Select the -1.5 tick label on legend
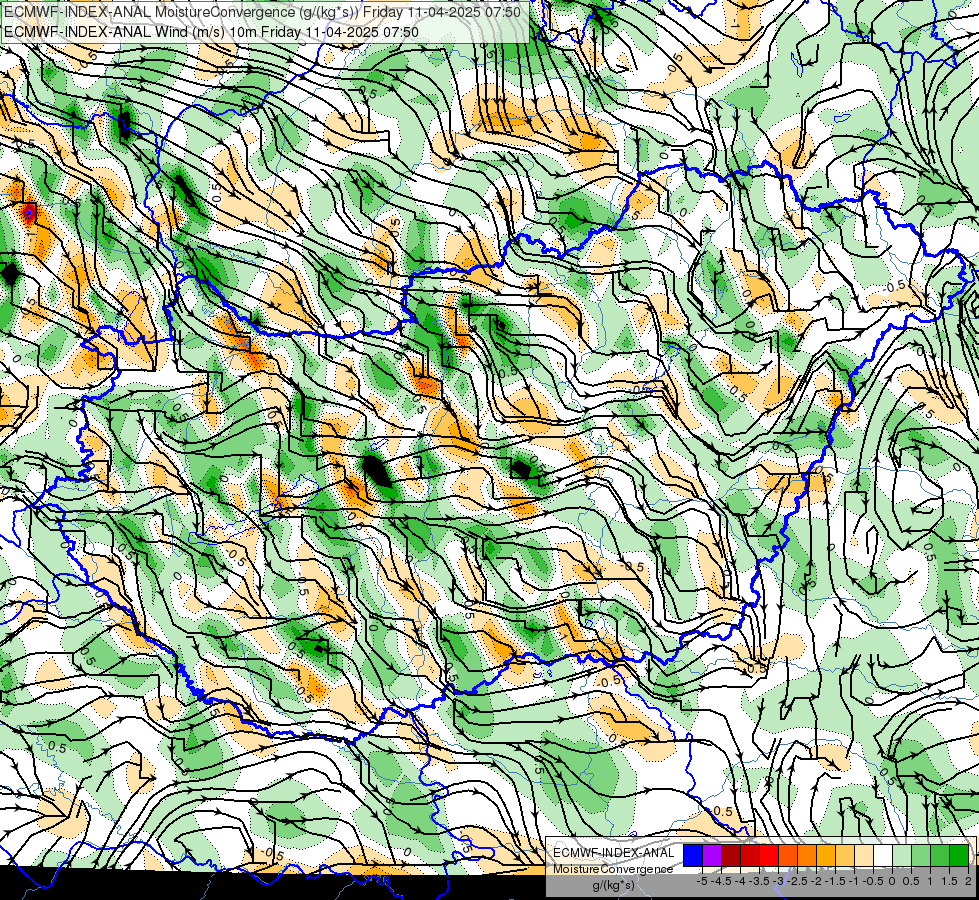The height and width of the screenshot is (900, 979). tap(835, 881)
